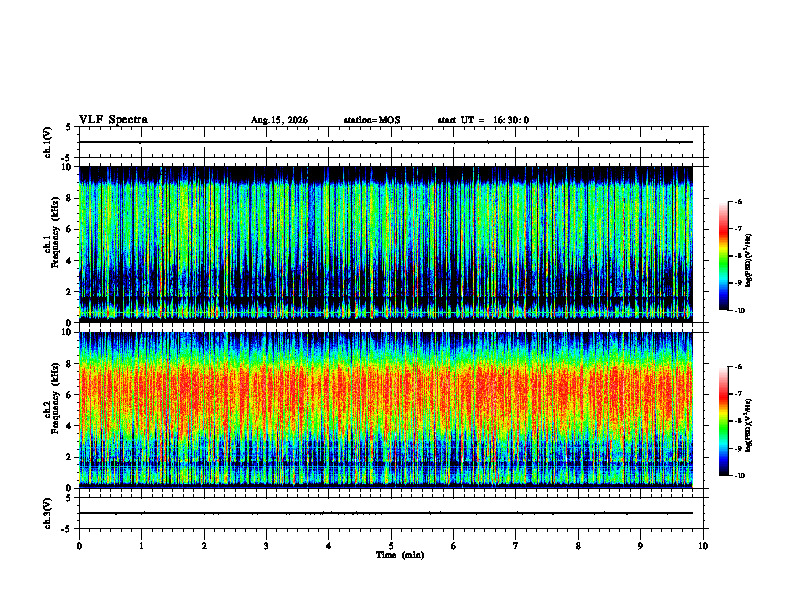Click the ch.1 frequency axis "4" tick label
The height and width of the screenshot is (612, 792).
[x=70, y=261]
